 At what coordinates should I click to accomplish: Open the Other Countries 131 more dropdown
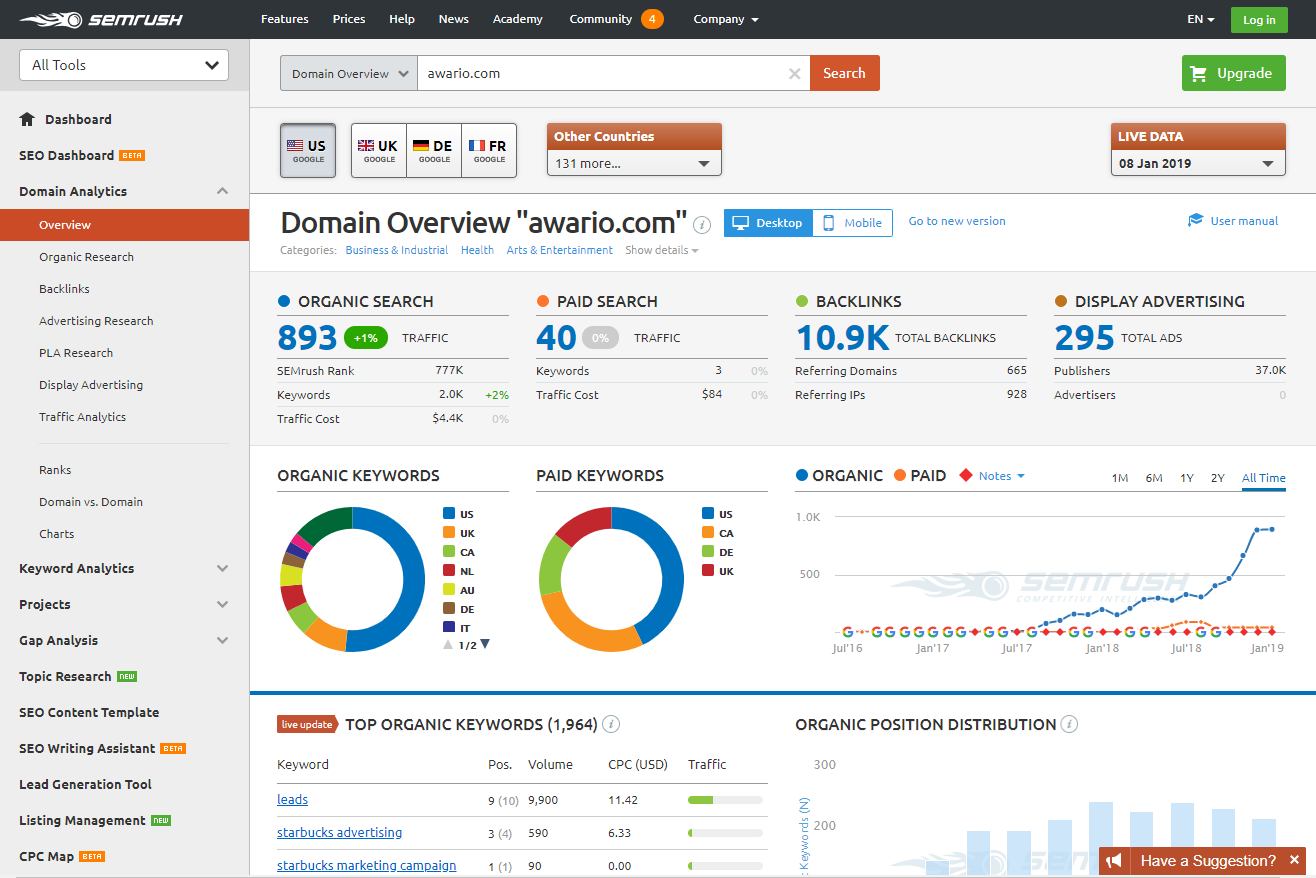(634, 163)
